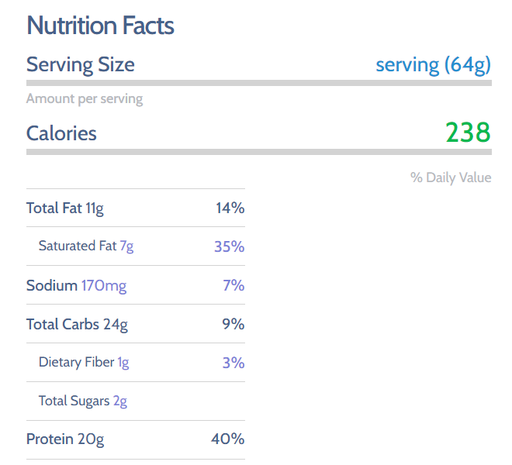This screenshot has width=512, height=465.
Task: Select the 238 calories value
Action: click(468, 133)
